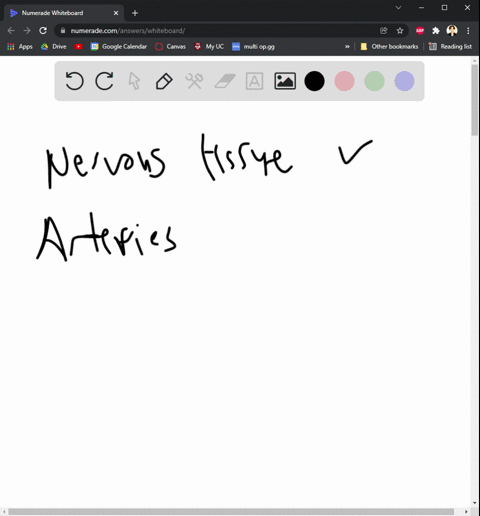This screenshot has width=480, height=516.
Task: Go forward in browser history
Action: click(x=27, y=31)
